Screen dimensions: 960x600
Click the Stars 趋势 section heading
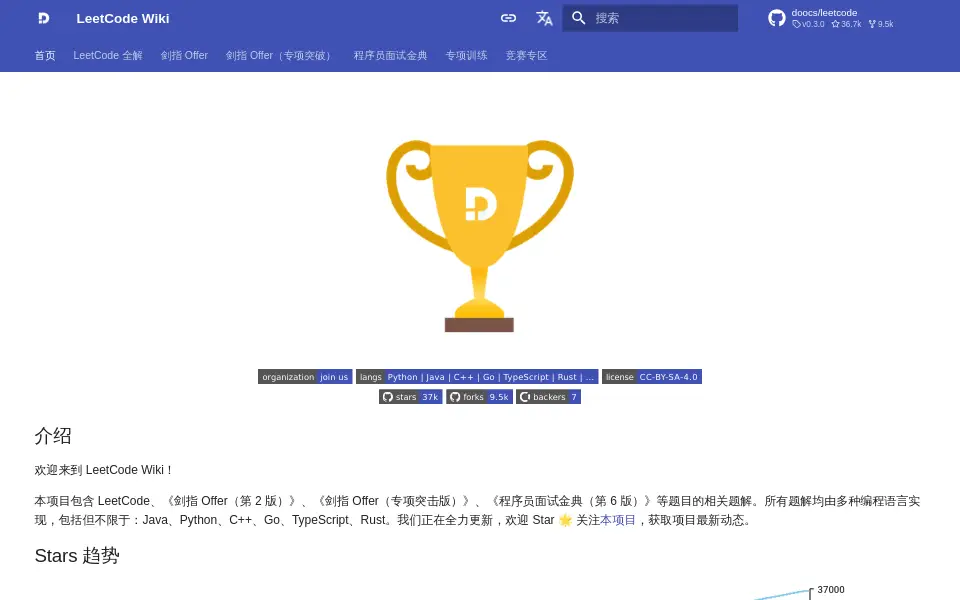(77, 555)
